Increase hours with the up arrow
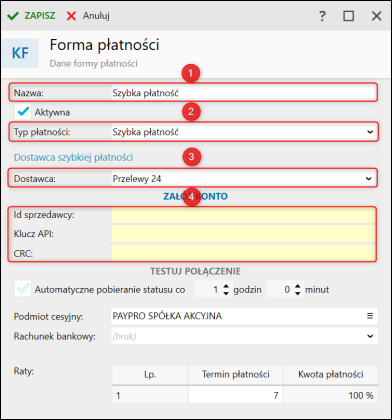Screen dimensions: 392x420 coord(226,287)
